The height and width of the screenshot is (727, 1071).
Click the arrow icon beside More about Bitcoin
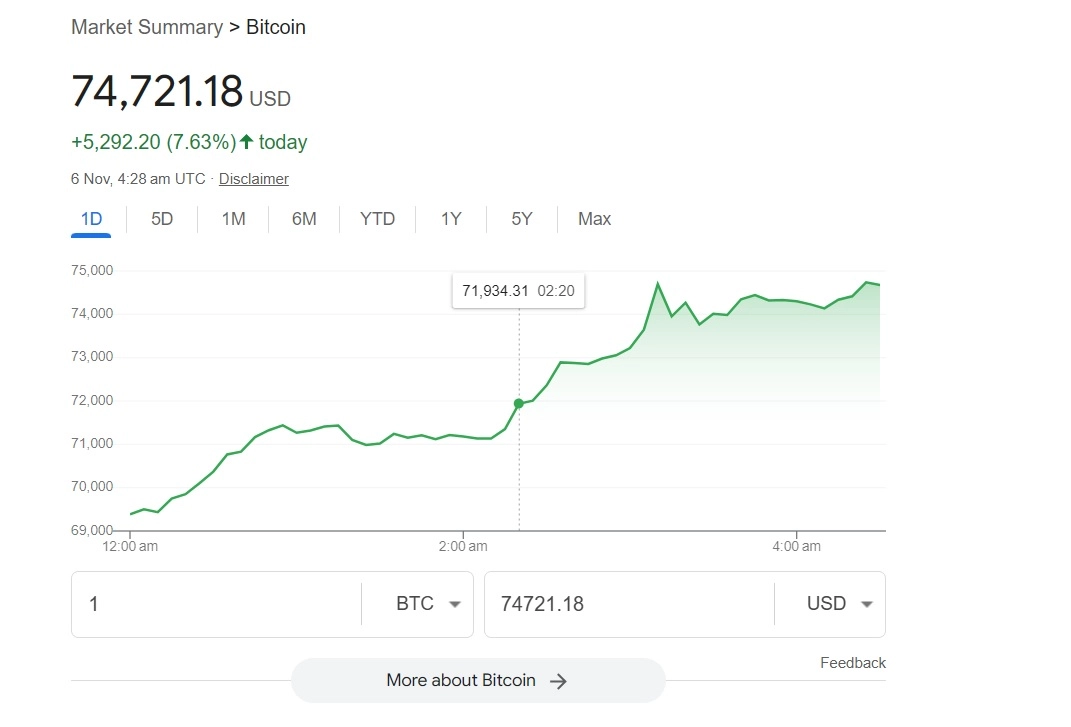(559, 681)
